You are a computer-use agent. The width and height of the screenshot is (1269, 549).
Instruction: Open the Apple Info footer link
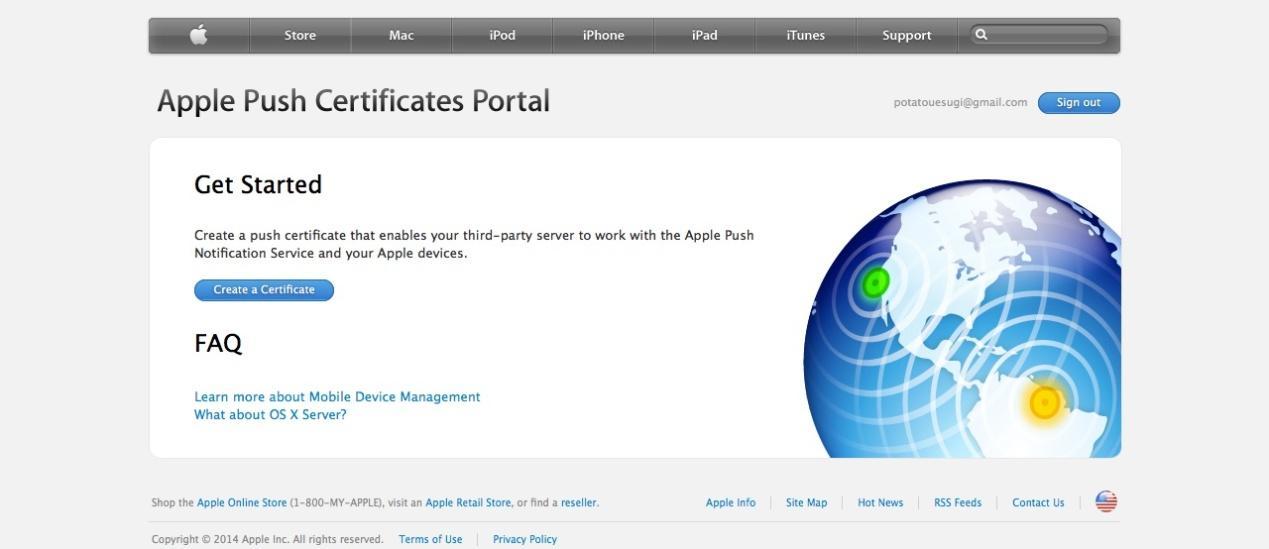(x=731, y=503)
